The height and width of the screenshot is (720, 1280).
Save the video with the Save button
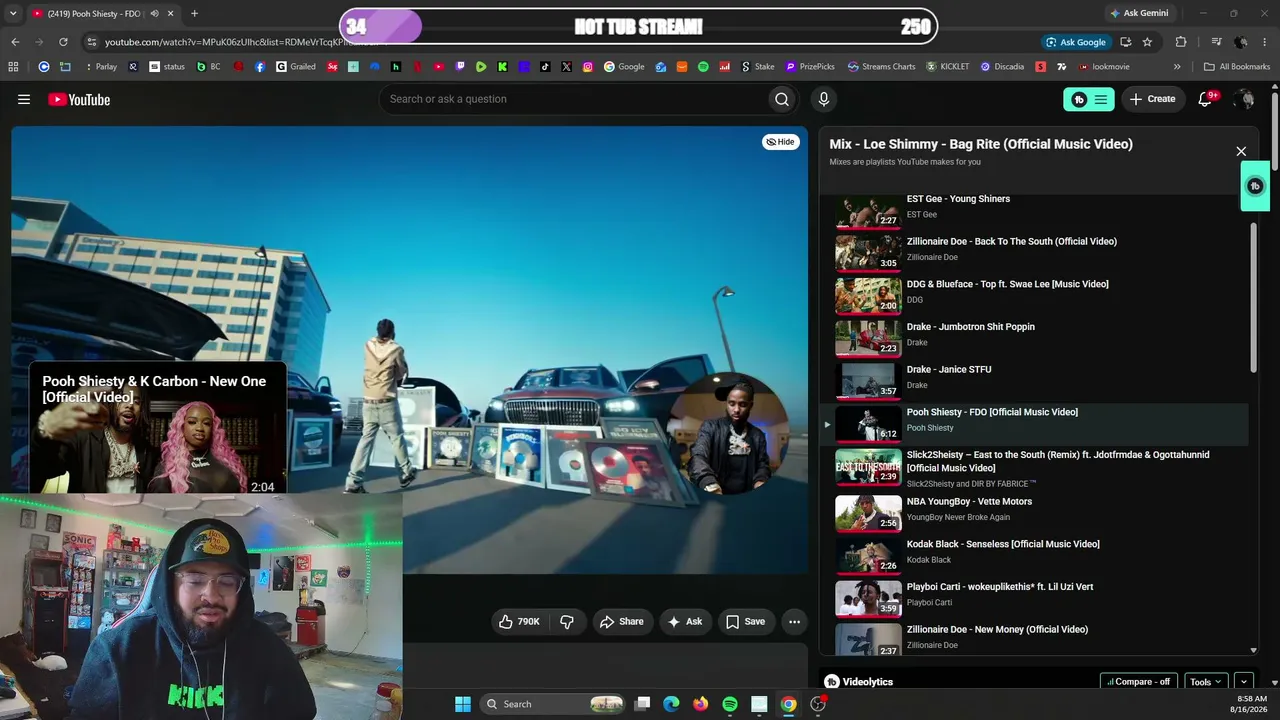coord(745,621)
